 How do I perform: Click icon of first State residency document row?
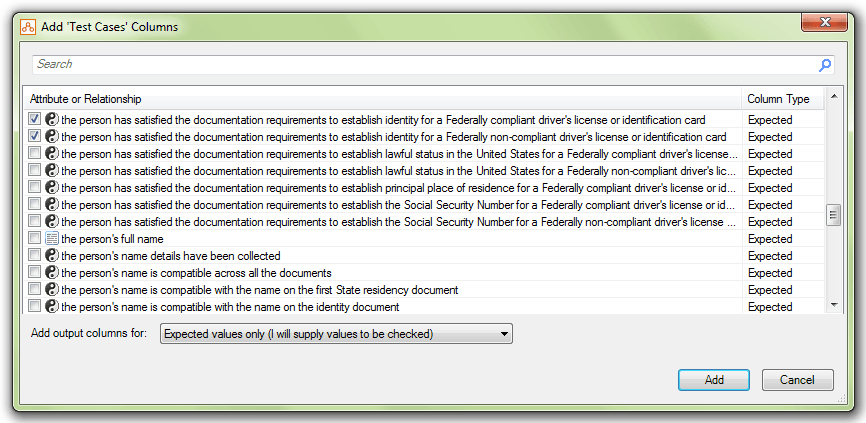tap(52, 290)
